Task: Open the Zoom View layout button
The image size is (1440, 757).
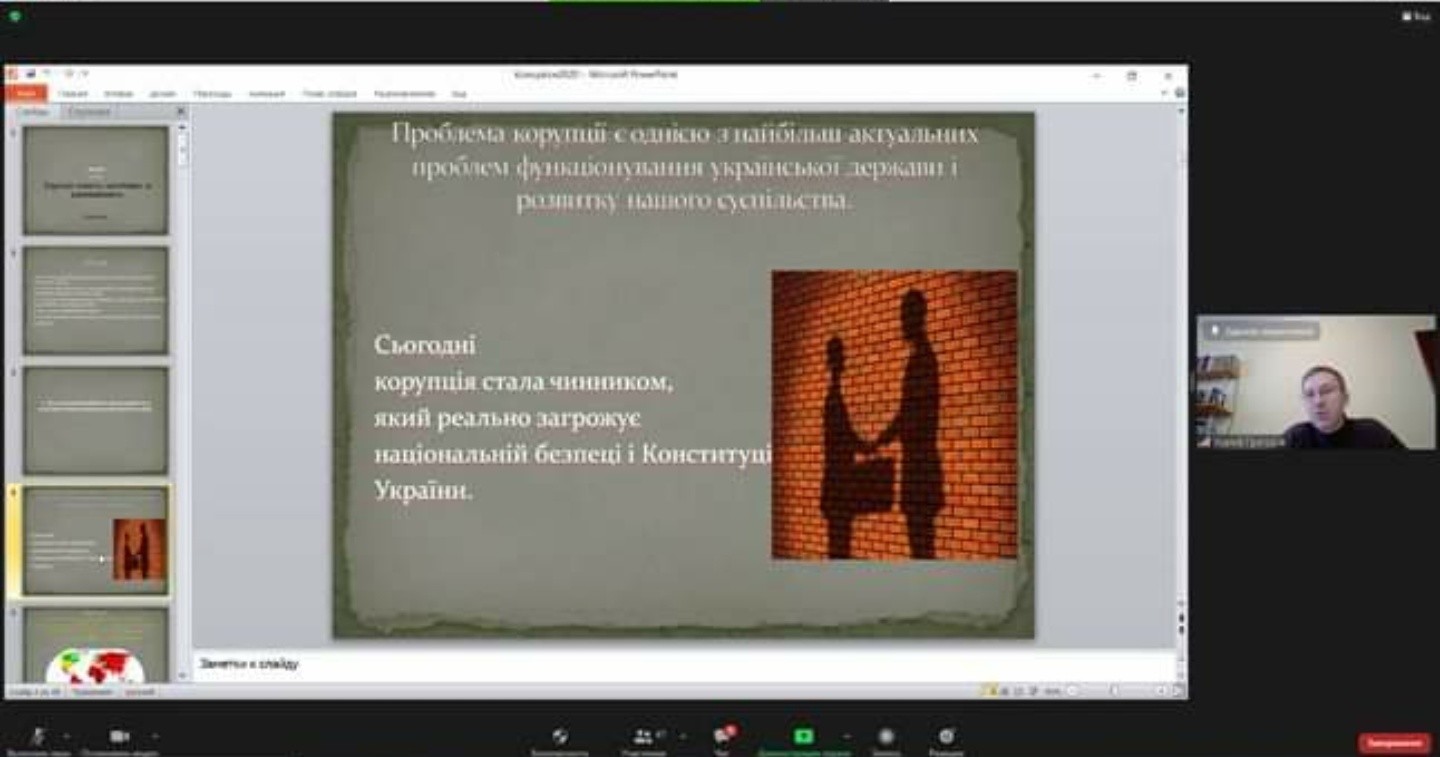Action: pos(1416,16)
